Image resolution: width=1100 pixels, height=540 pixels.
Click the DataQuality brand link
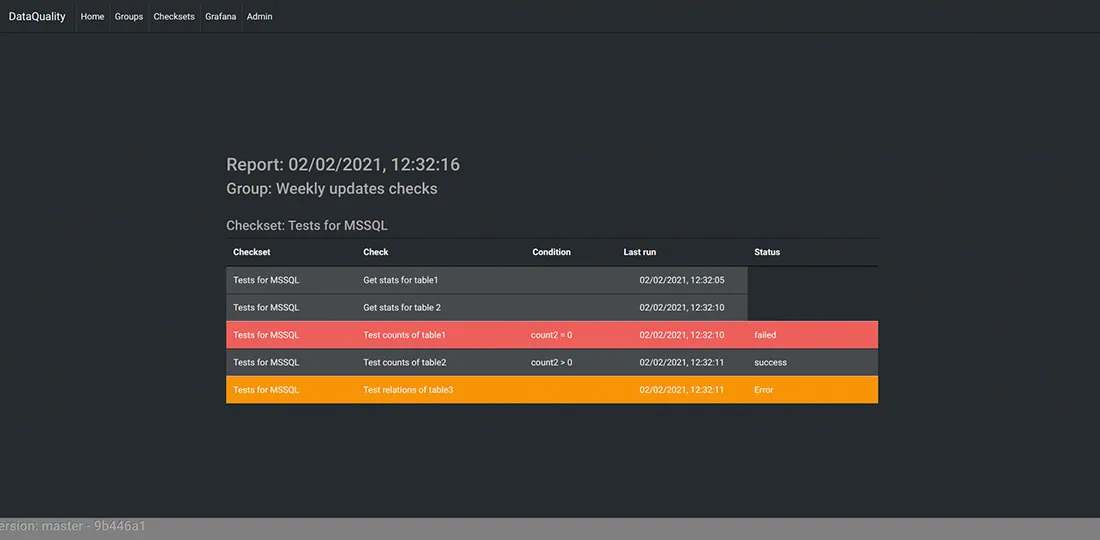click(37, 16)
